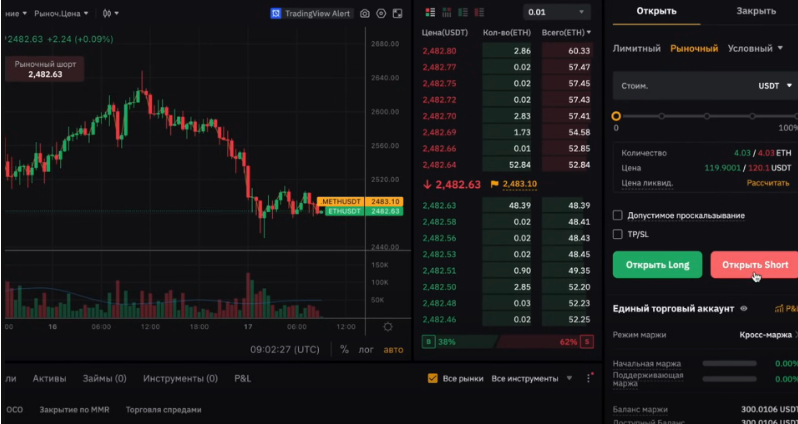
Task: Toggle percent scale on the chart
Action: [345, 350]
